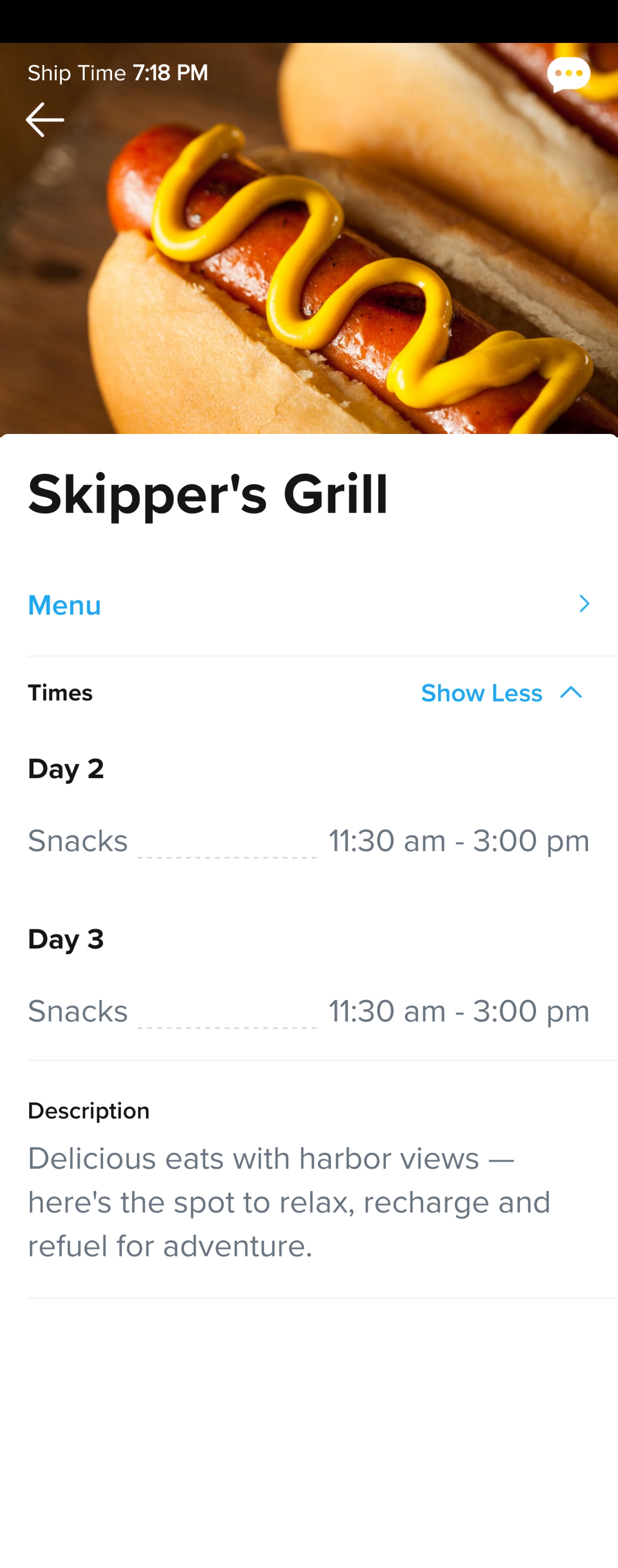The width and height of the screenshot is (618, 1568).
Task: Tap the Ship Time 7:18 PM label
Action: (118, 73)
